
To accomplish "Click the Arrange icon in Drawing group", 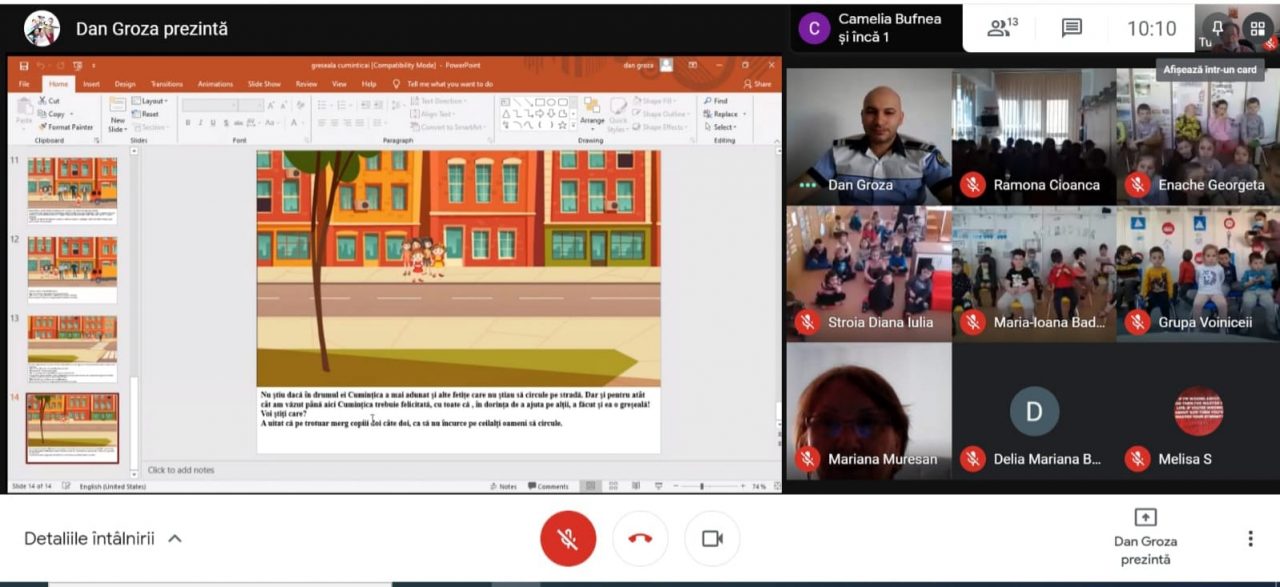I will tap(592, 112).
